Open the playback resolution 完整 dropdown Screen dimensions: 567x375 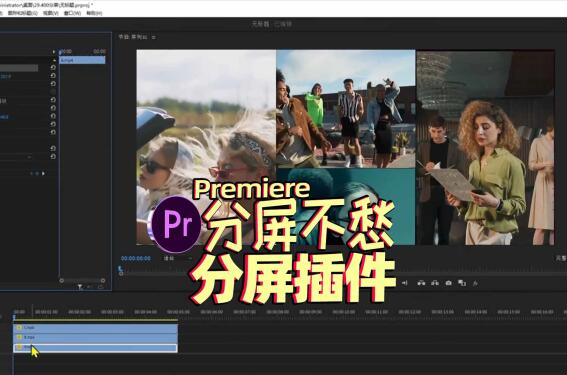(x=561, y=258)
